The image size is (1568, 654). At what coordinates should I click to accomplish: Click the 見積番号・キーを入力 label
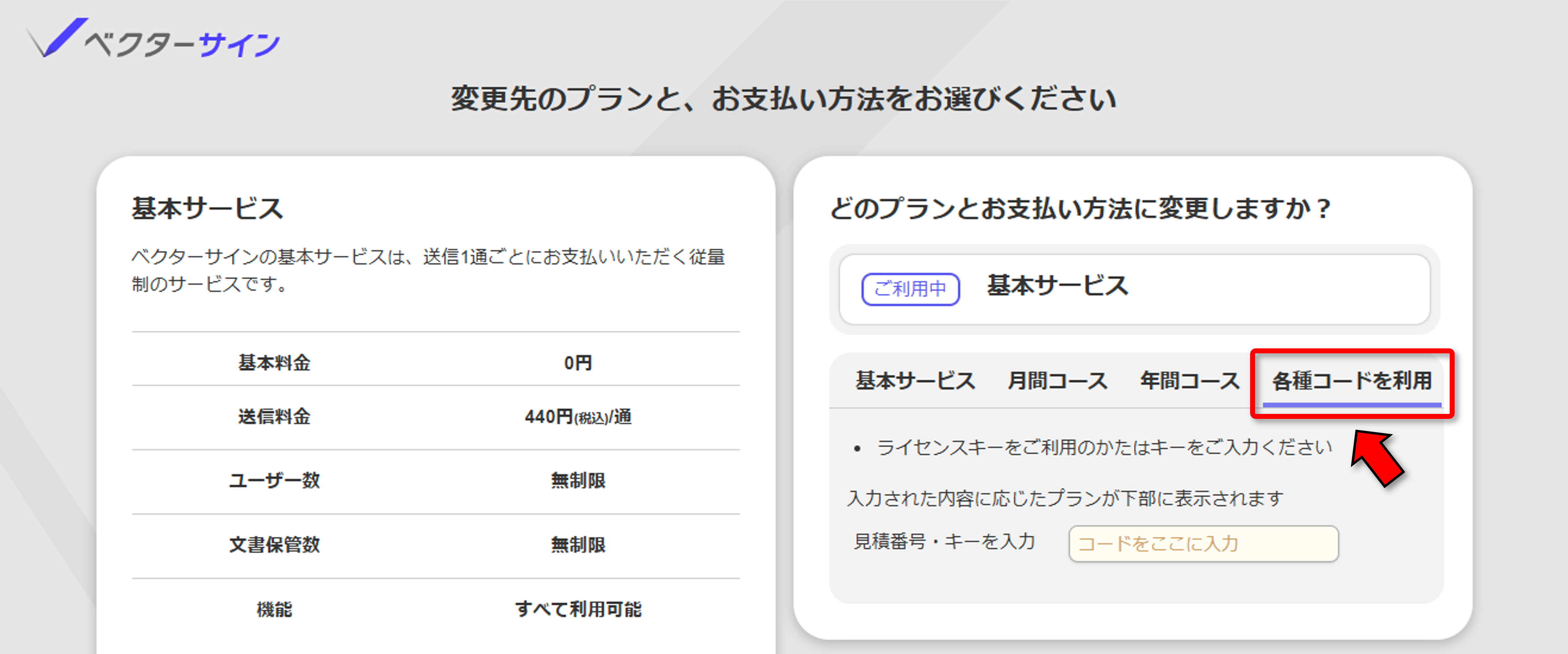pyautogui.click(x=944, y=541)
